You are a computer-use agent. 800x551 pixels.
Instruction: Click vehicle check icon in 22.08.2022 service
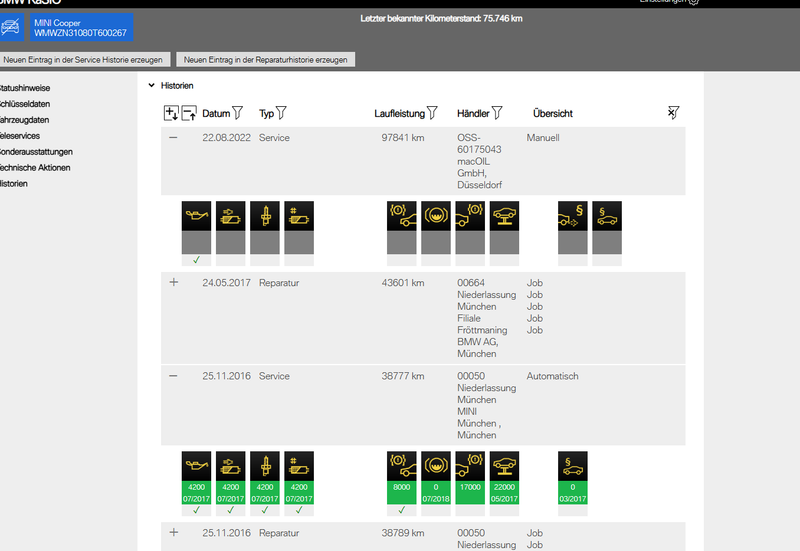coord(504,216)
